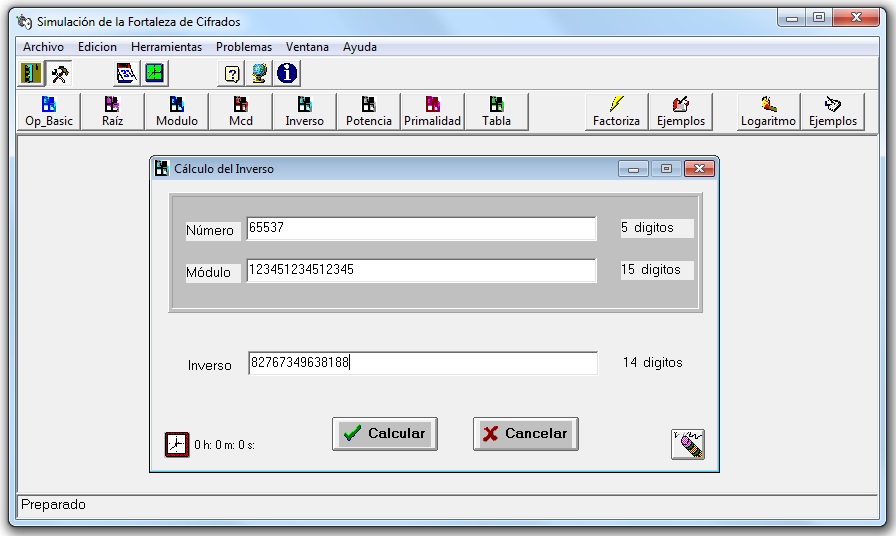
Task: Click the timer clock icon in the dialog
Action: click(x=176, y=444)
